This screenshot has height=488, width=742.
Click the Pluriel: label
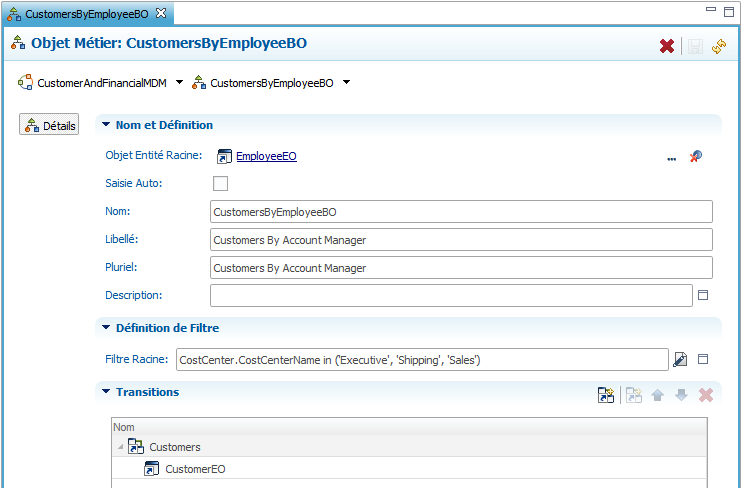tap(121, 267)
